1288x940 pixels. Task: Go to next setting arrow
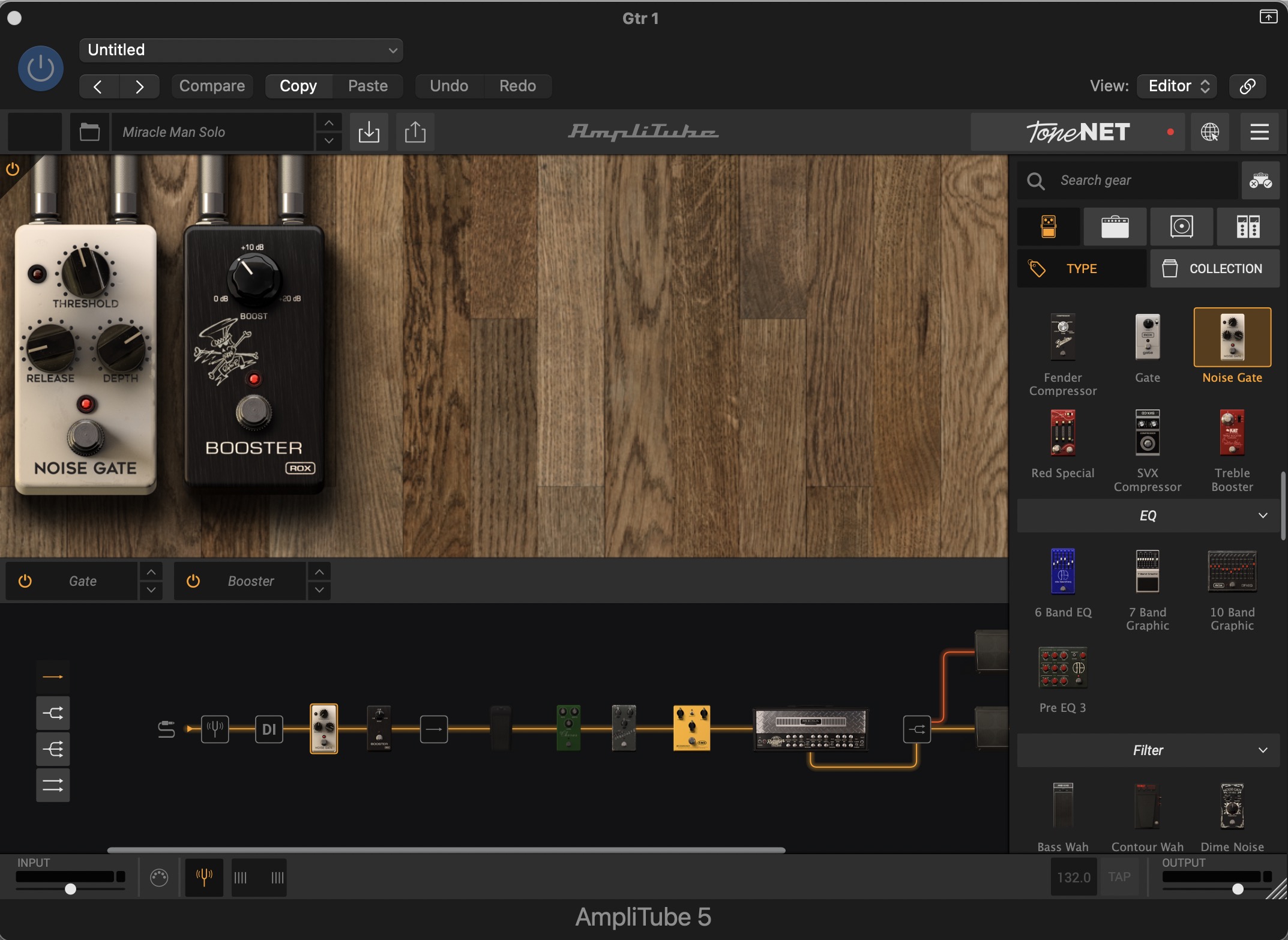click(139, 86)
